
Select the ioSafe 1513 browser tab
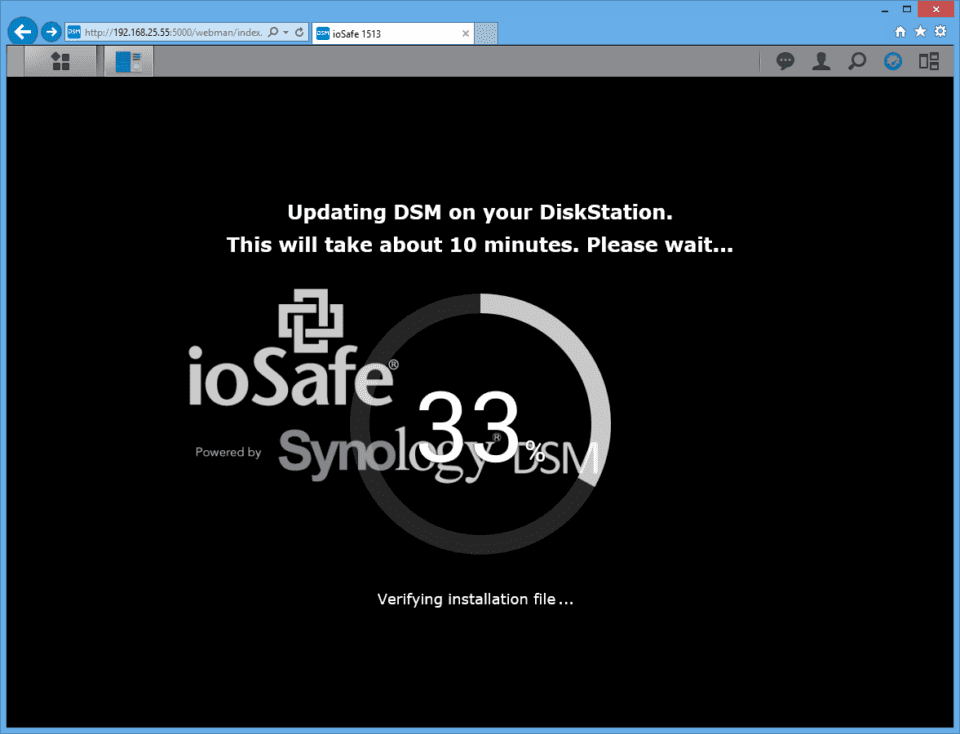click(x=392, y=34)
